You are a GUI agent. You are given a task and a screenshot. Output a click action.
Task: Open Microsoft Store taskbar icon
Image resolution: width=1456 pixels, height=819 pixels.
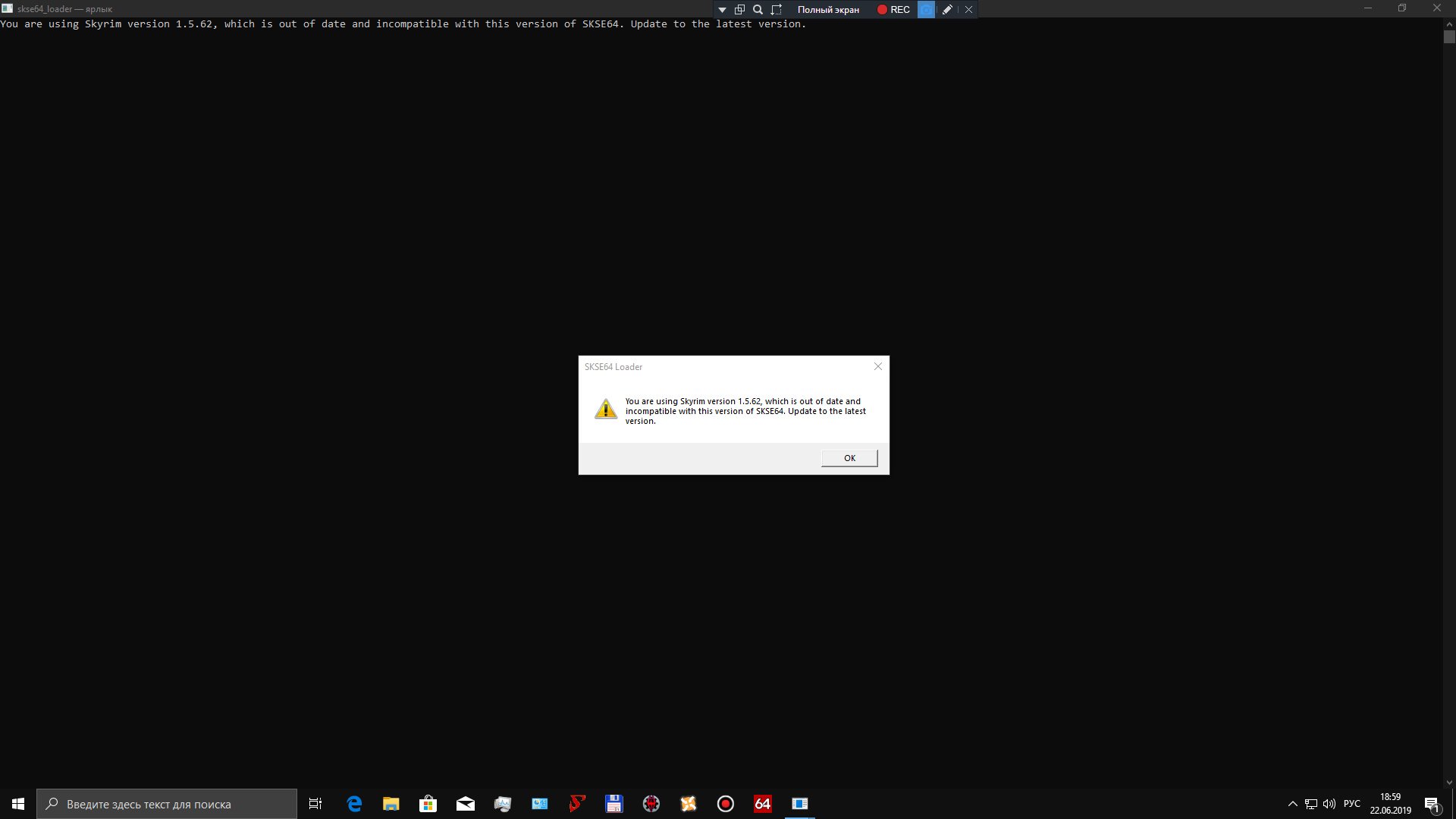(428, 804)
